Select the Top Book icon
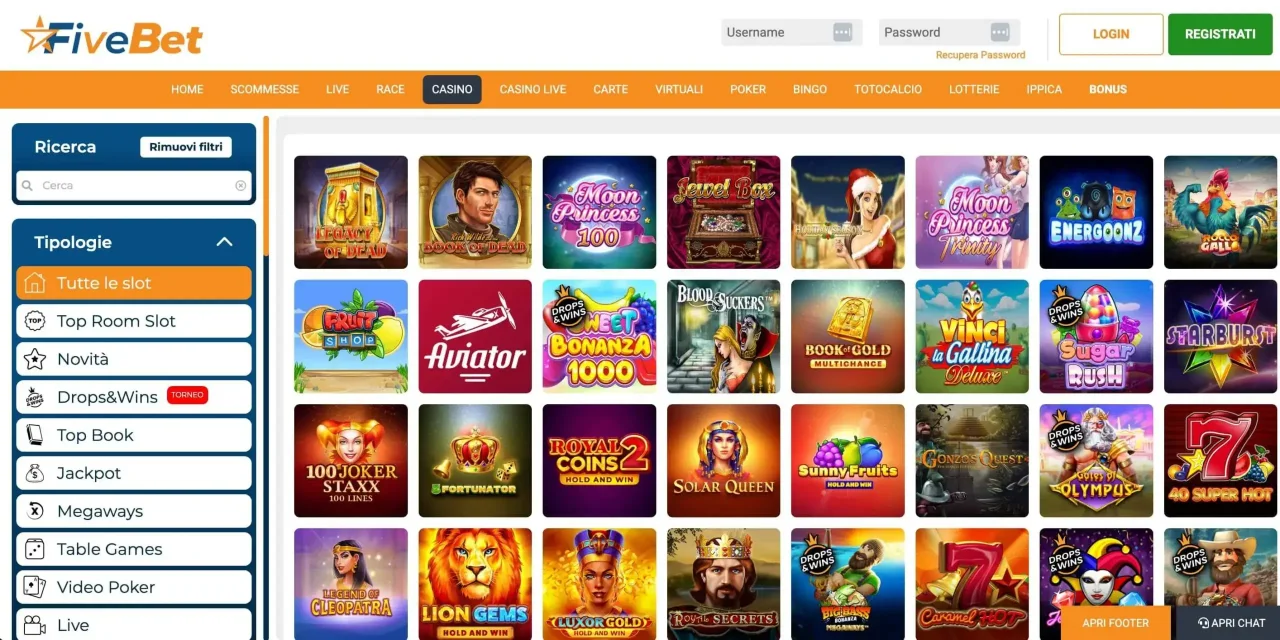This screenshot has height=640, width=1280. pos(35,435)
